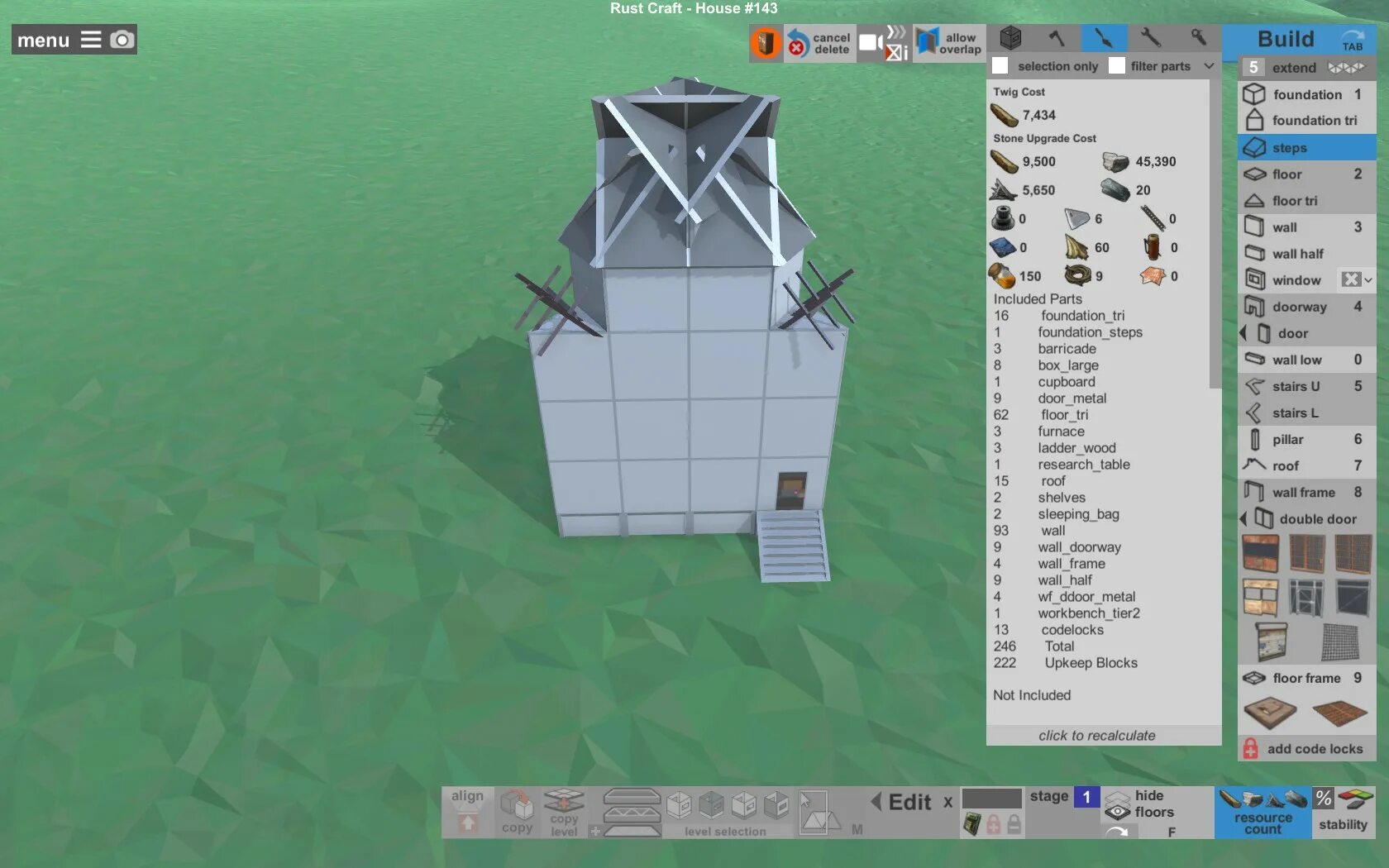
Task: Collapse Edit panel left arrow
Action: point(876,801)
